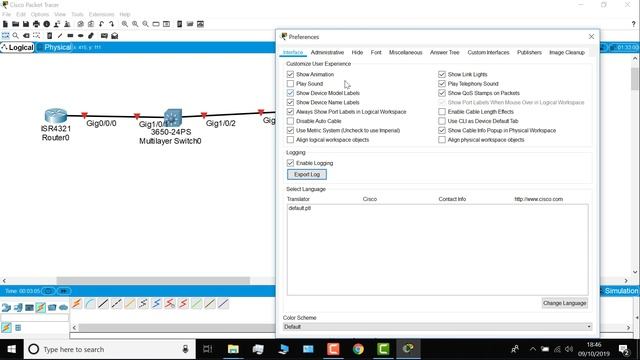Enable the Play Sound checkbox
640x360 pixels.
click(x=290, y=84)
